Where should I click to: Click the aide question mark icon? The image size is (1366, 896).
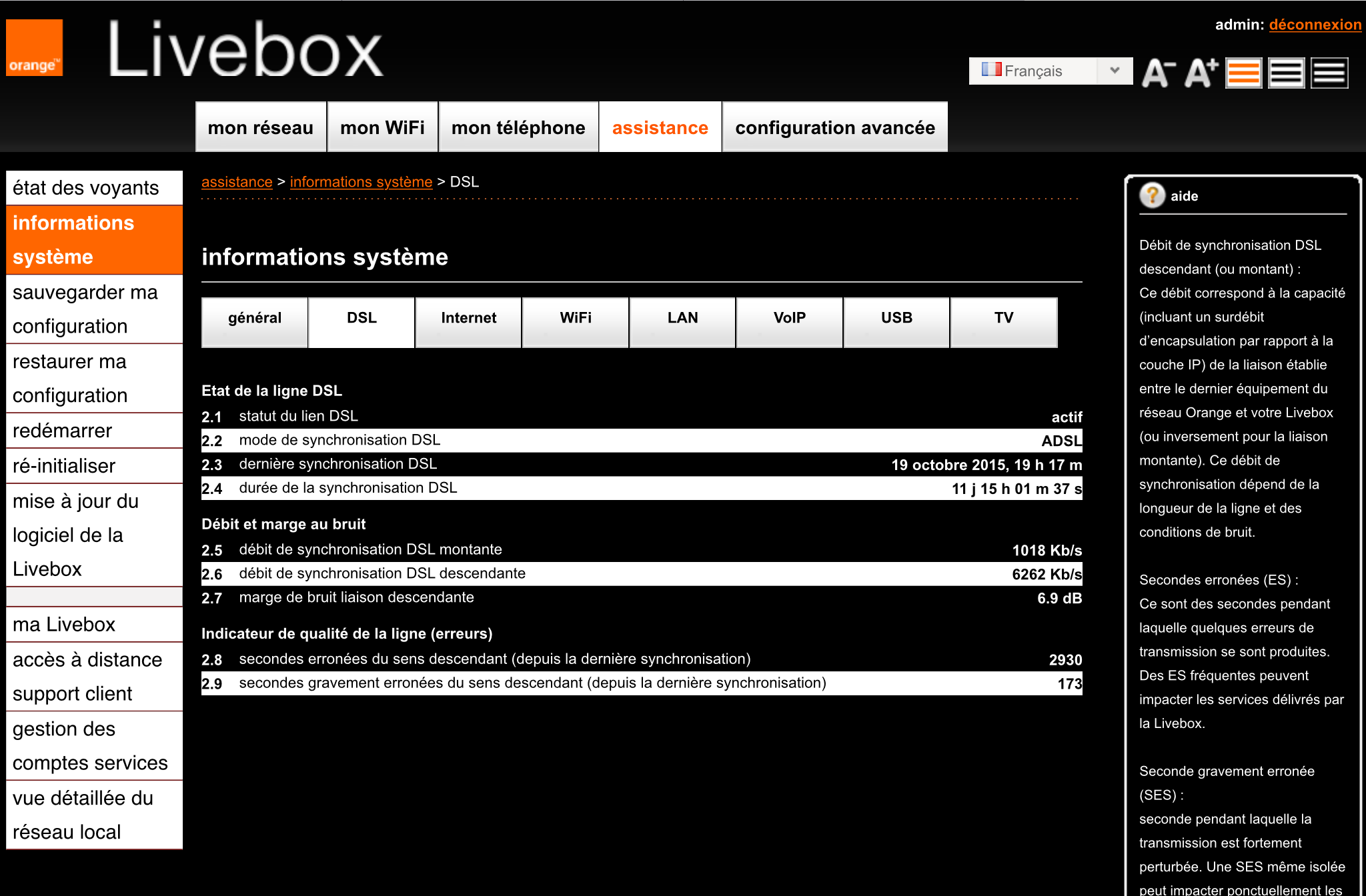1152,195
